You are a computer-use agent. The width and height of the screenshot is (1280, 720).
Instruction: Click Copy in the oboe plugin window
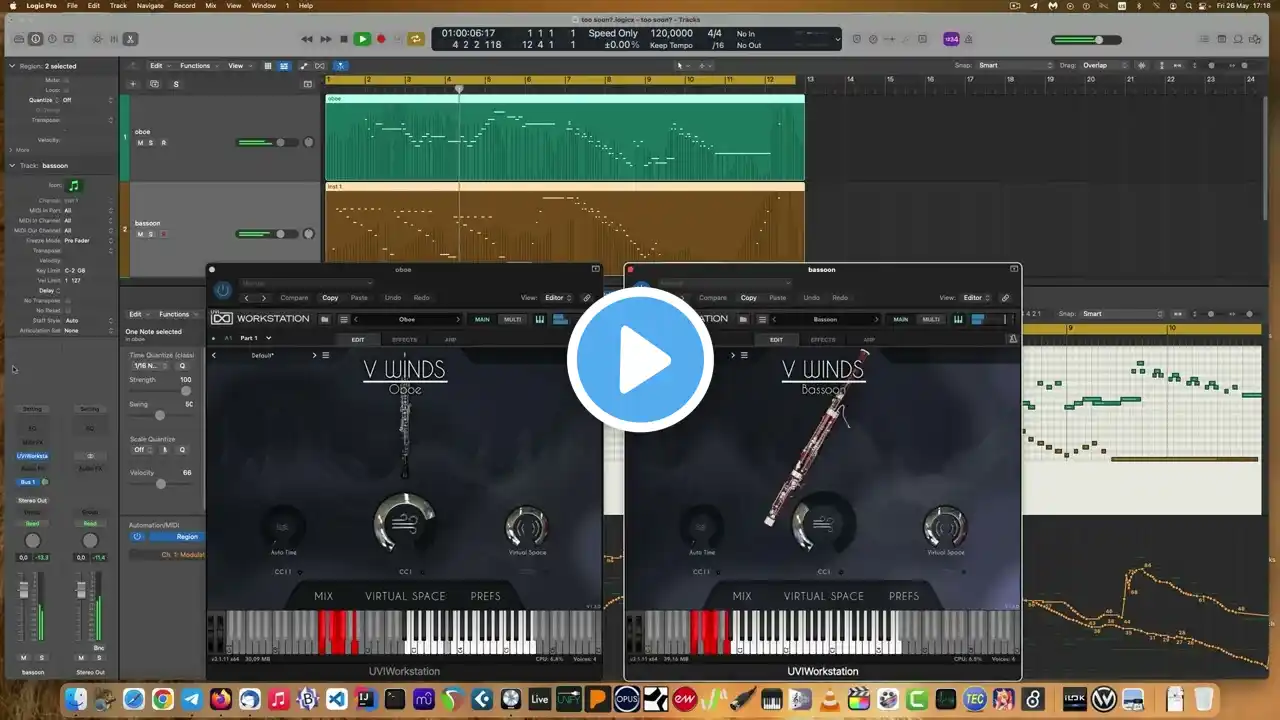[330, 298]
